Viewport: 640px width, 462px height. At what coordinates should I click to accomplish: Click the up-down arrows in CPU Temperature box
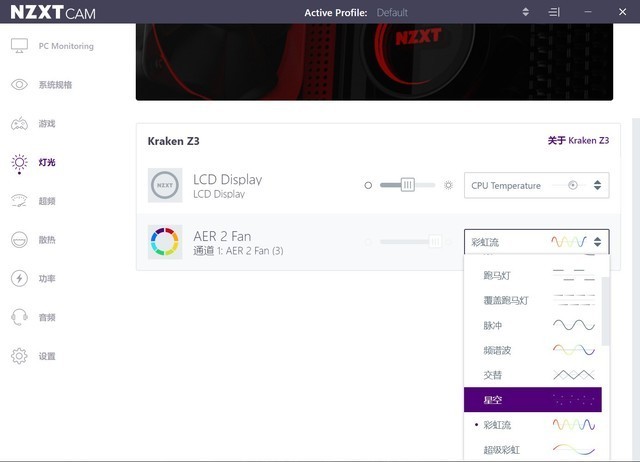point(597,185)
